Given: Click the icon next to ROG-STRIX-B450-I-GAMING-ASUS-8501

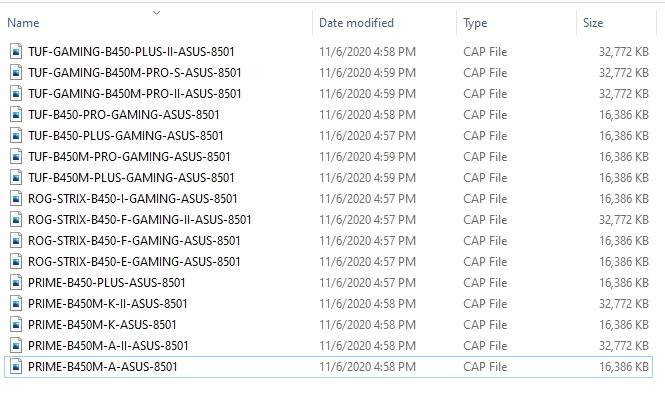Looking at the screenshot, I should tap(15, 198).
